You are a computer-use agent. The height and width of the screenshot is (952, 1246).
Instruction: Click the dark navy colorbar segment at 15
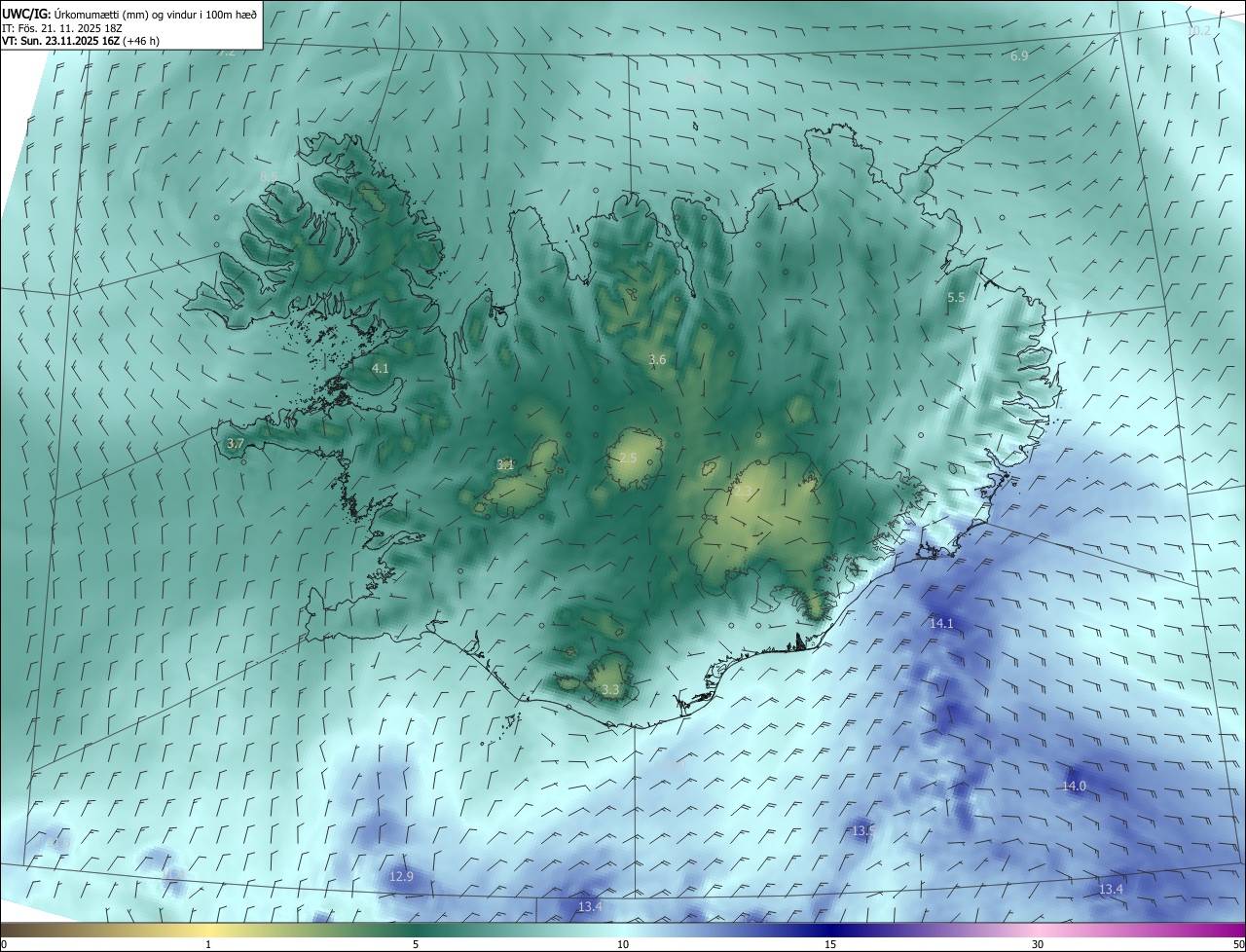tap(830, 930)
